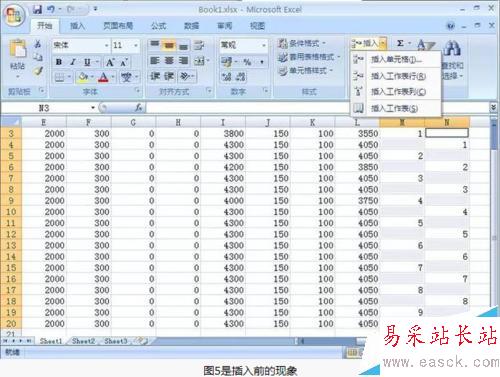Add a new worksheet tab icon
Screen dimensions: 500x377
click(x=142, y=340)
